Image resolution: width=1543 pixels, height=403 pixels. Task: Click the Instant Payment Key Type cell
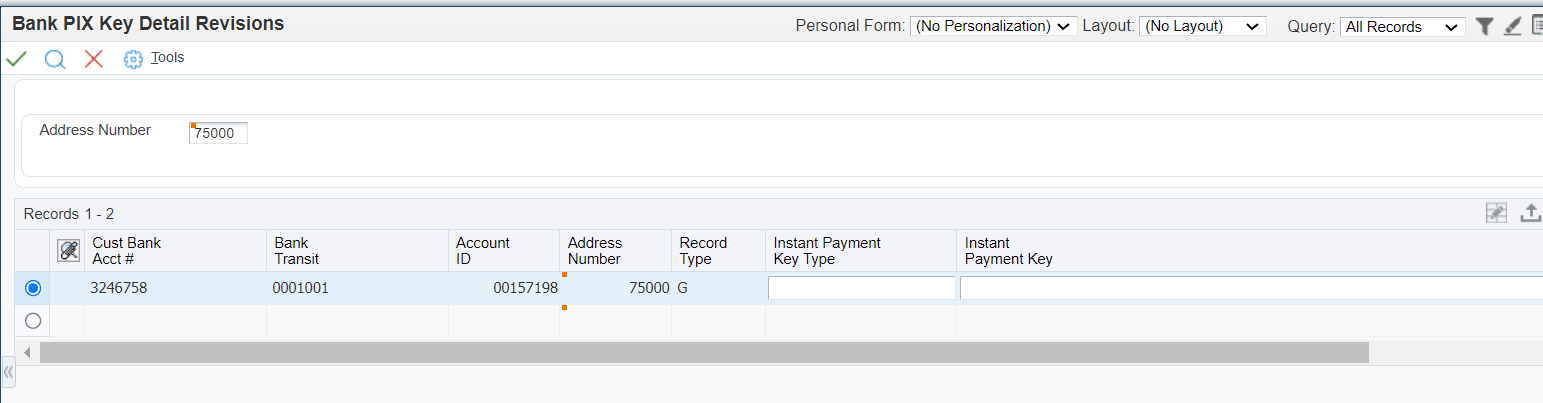tap(861, 288)
